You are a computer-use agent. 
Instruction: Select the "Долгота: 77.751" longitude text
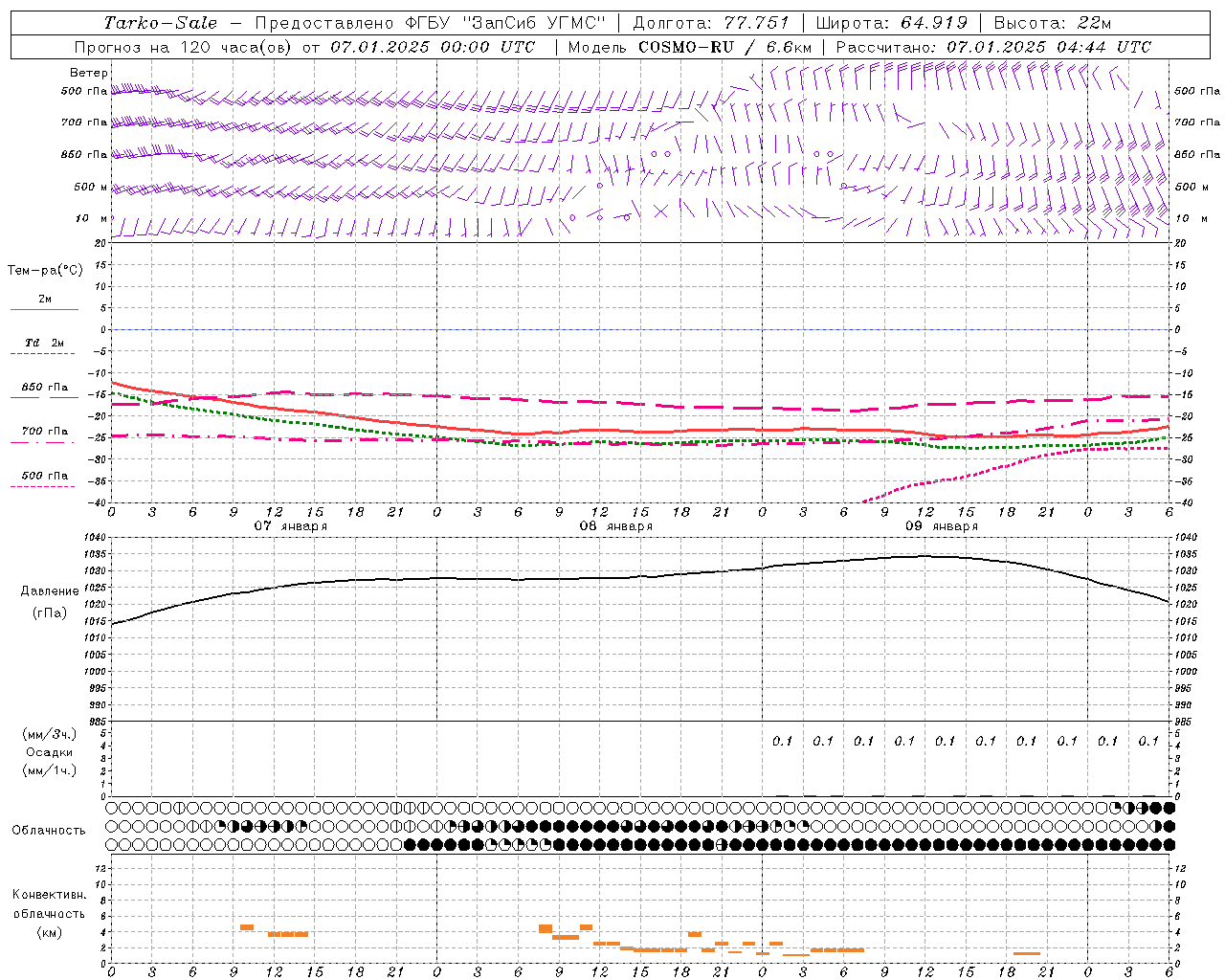[711, 23]
